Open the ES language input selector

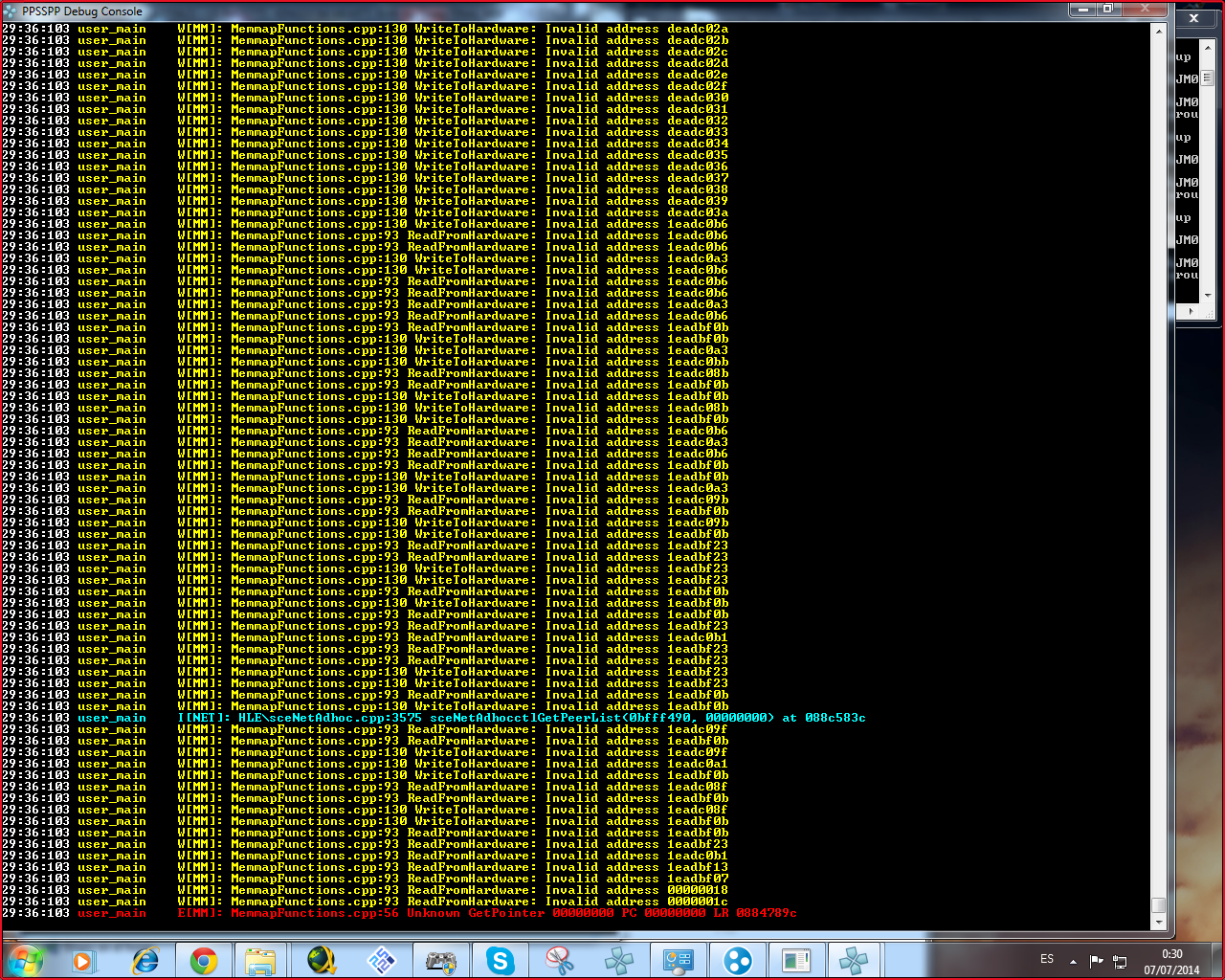click(x=1047, y=959)
